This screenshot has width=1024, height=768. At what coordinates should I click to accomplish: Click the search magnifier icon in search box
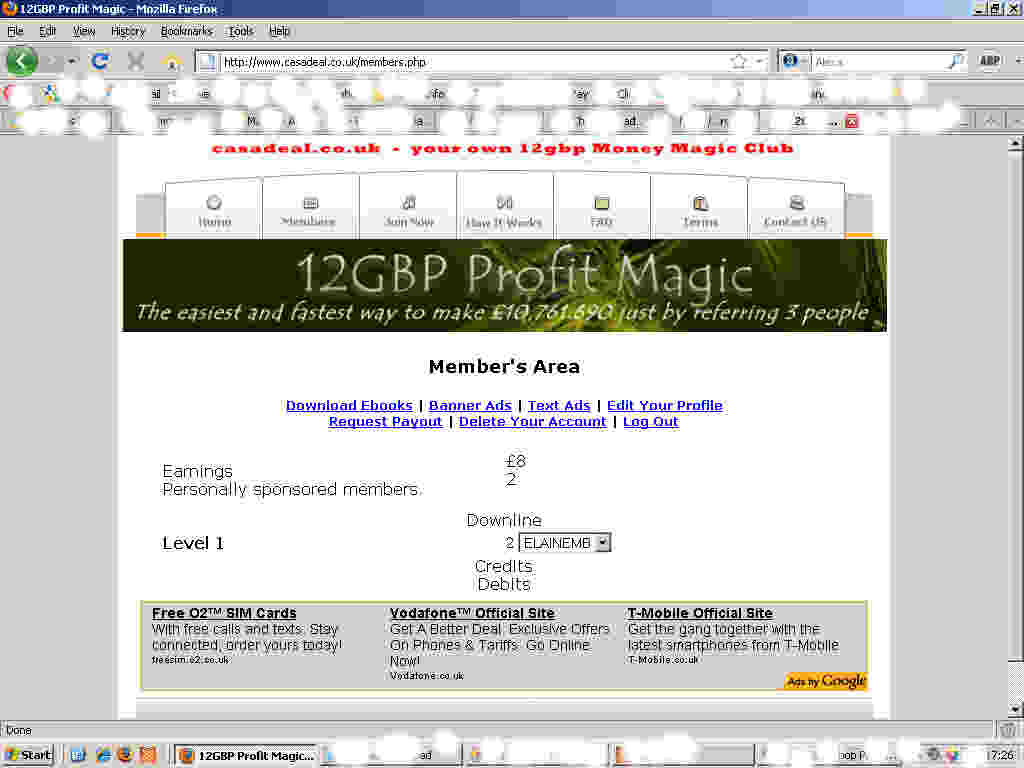click(x=955, y=61)
